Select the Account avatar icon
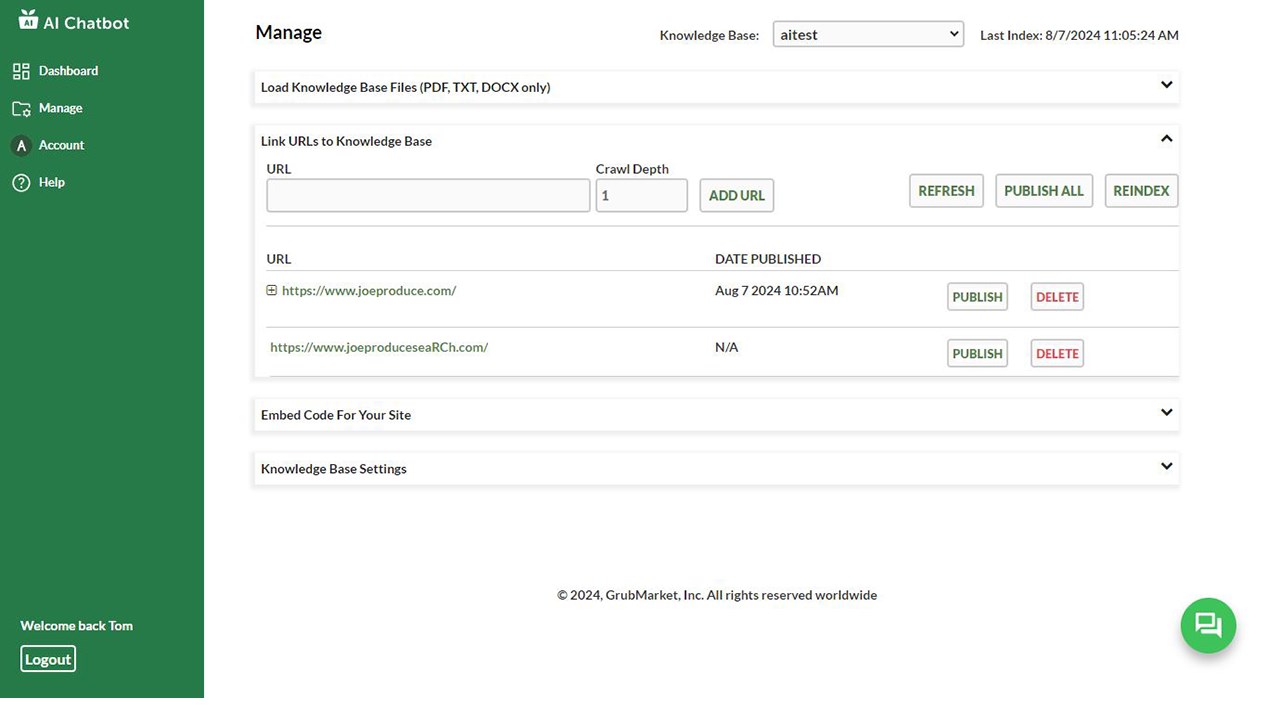The height and width of the screenshot is (720, 1280). pos(21,145)
